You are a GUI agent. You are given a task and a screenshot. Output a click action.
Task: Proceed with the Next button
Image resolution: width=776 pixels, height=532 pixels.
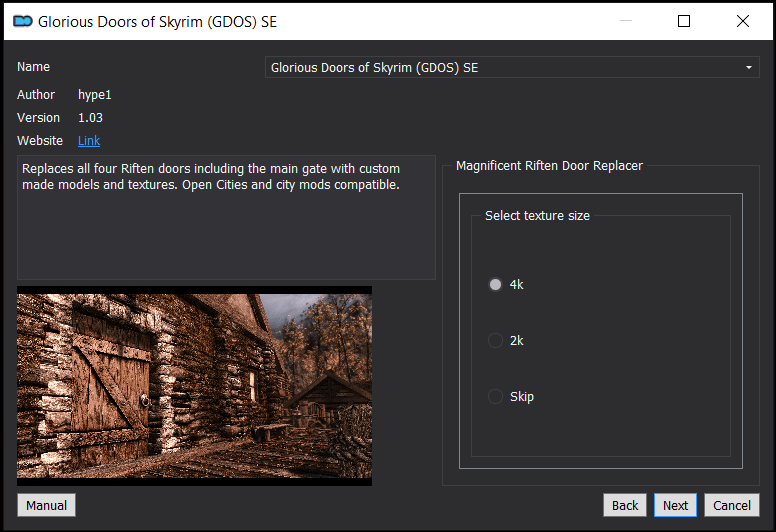pyautogui.click(x=675, y=505)
